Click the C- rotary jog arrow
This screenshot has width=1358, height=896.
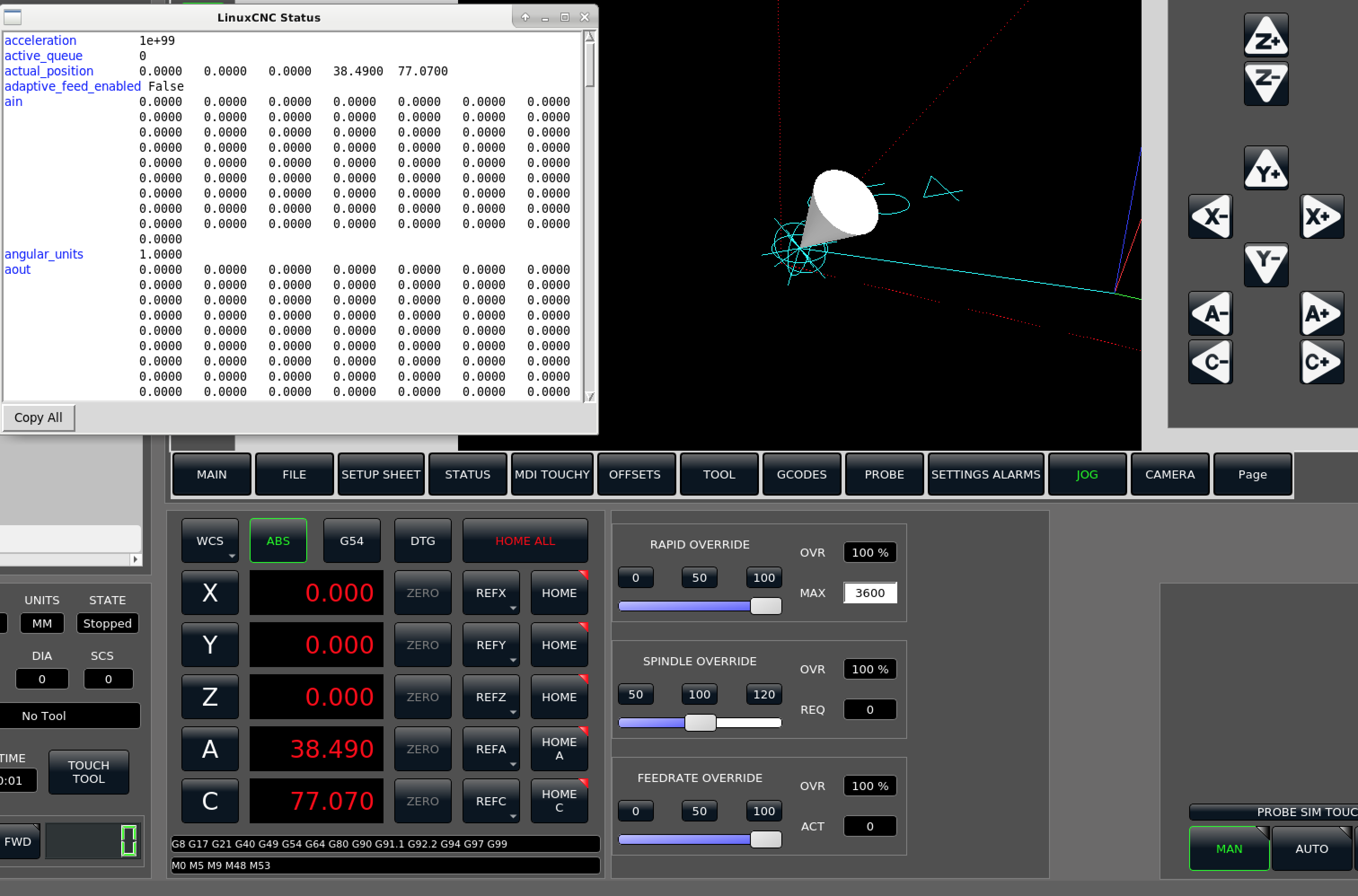pyautogui.click(x=1210, y=362)
